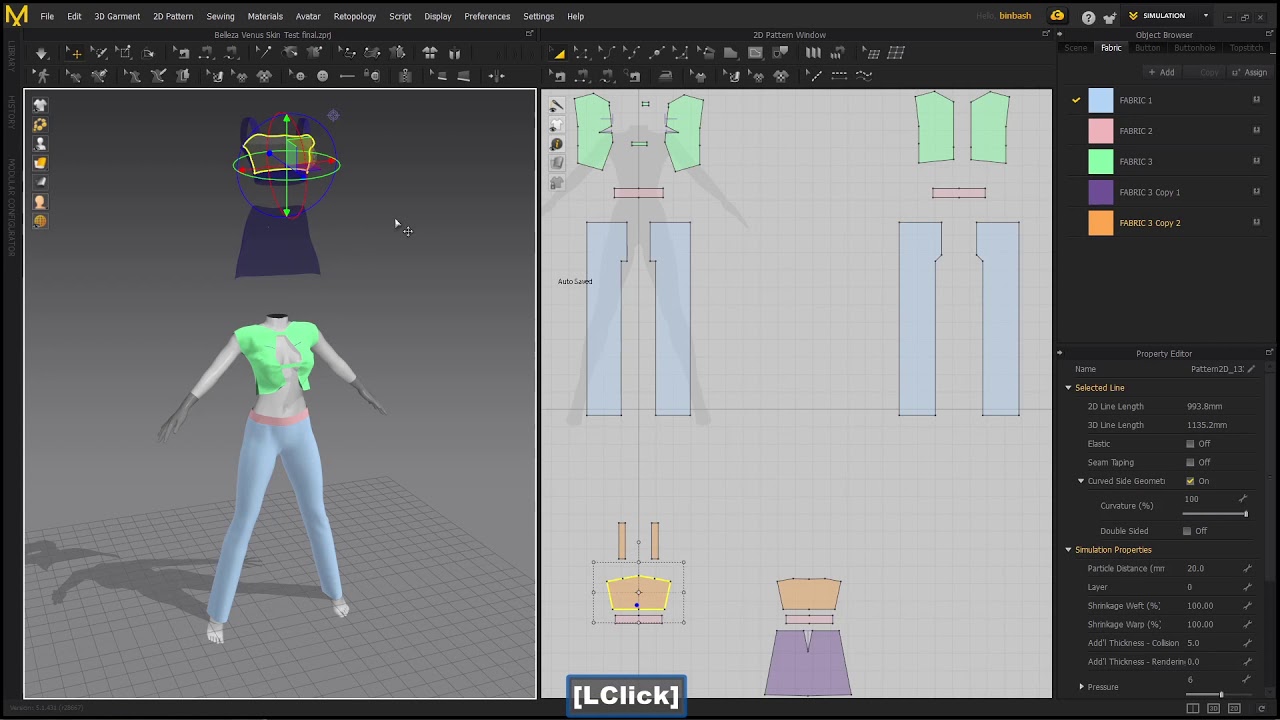Viewport: 1280px width, 720px height.
Task: Open the cloud sync icon in title bar
Action: coord(1057,16)
